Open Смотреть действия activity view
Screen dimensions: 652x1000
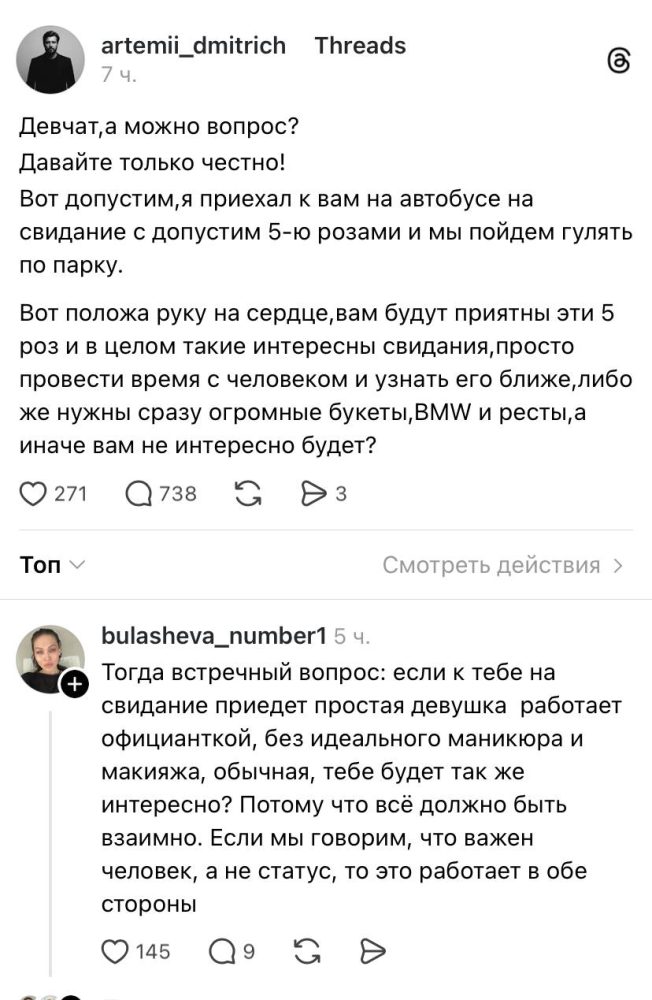coord(502,565)
